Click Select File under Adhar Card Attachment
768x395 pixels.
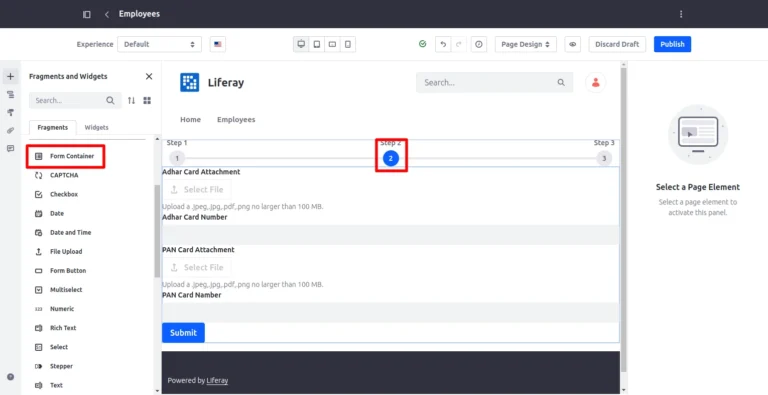pyautogui.click(x=197, y=190)
